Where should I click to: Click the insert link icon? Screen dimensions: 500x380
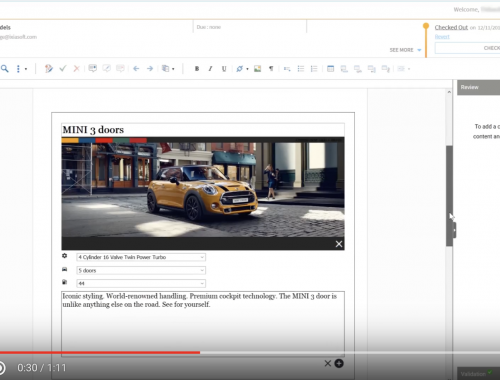239,69
